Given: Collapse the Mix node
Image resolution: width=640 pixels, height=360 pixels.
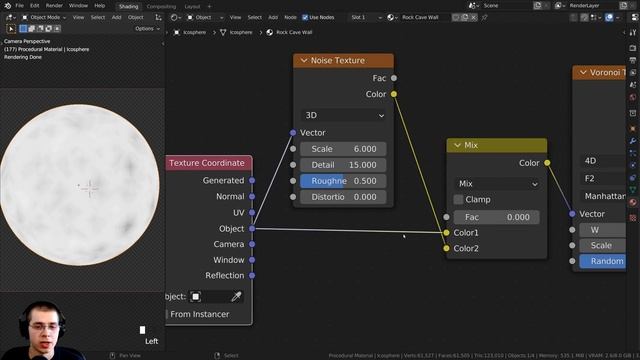Looking at the screenshot, I should (457, 145).
